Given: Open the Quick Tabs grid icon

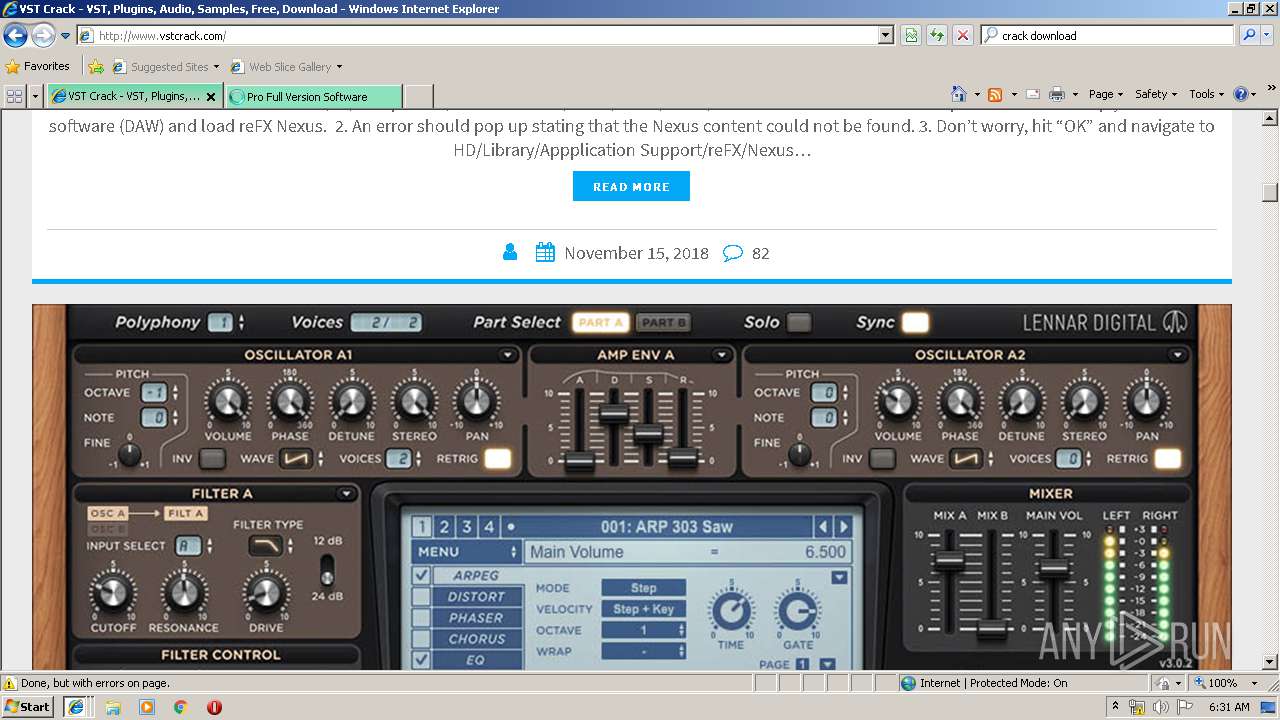Looking at the screenshot, I should click(x=14, y=96).
